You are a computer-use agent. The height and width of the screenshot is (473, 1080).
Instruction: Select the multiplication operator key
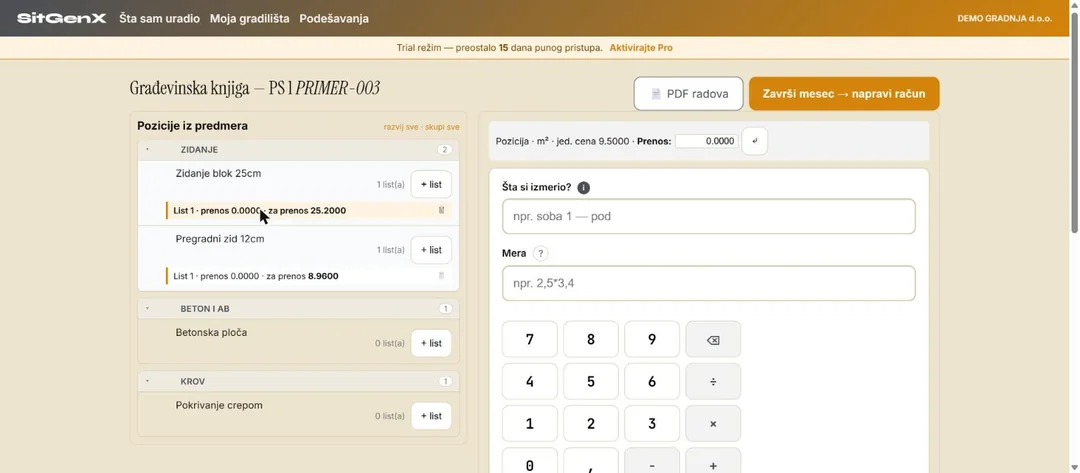[713, 424]
